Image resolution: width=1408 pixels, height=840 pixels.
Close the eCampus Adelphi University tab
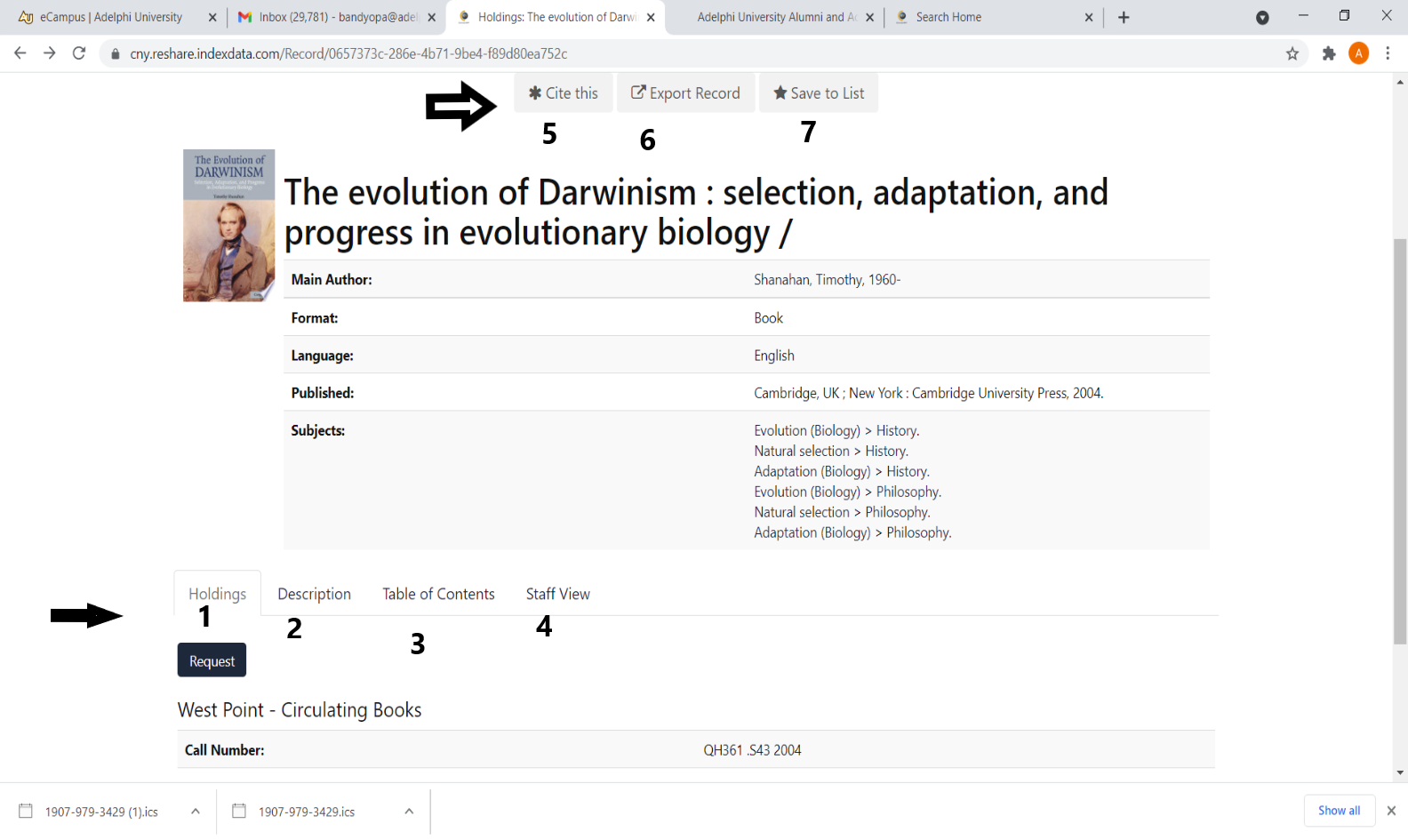[212, 17]
